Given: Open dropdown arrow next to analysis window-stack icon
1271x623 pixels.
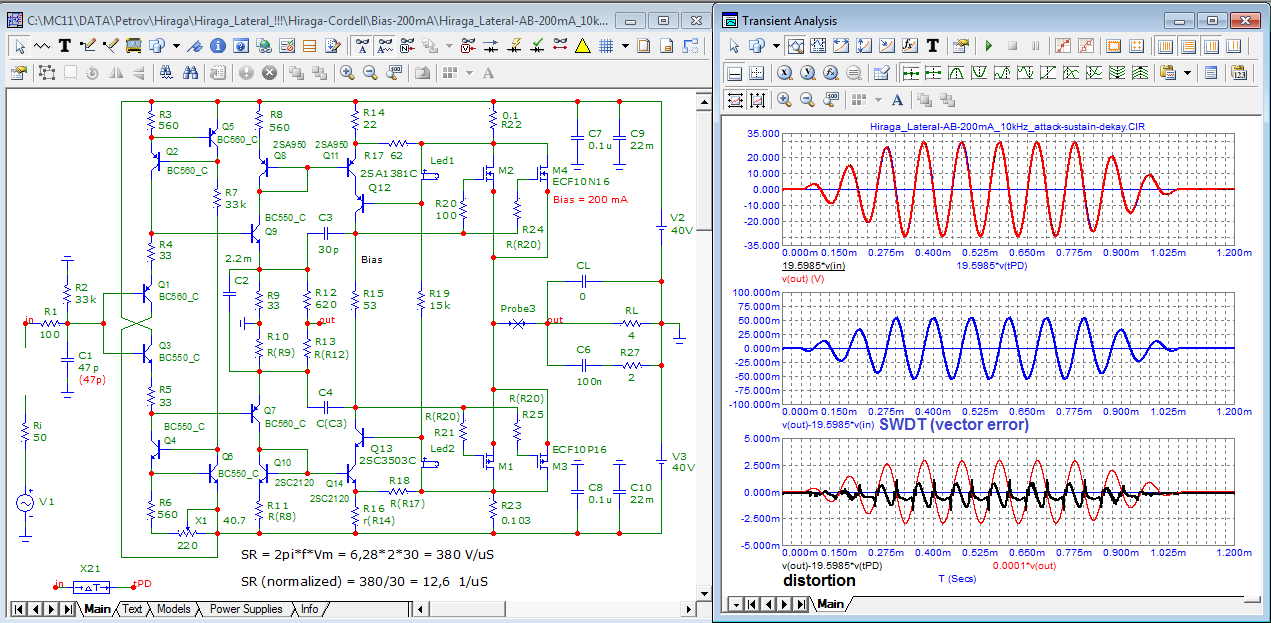Looking at the screenshot, I should (x=778, y=45).
